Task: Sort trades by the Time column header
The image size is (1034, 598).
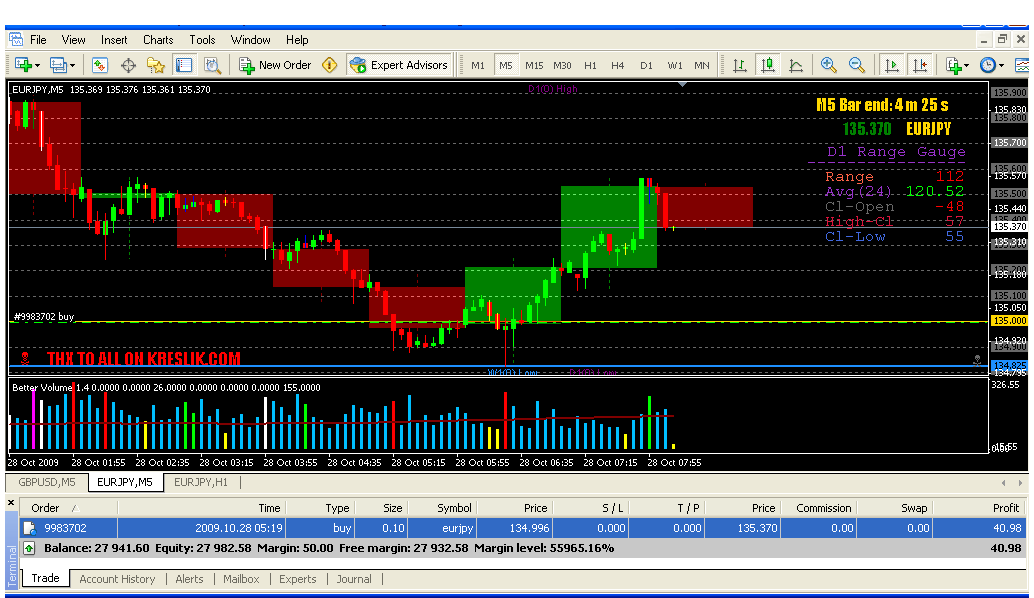Action: [201, 508]
